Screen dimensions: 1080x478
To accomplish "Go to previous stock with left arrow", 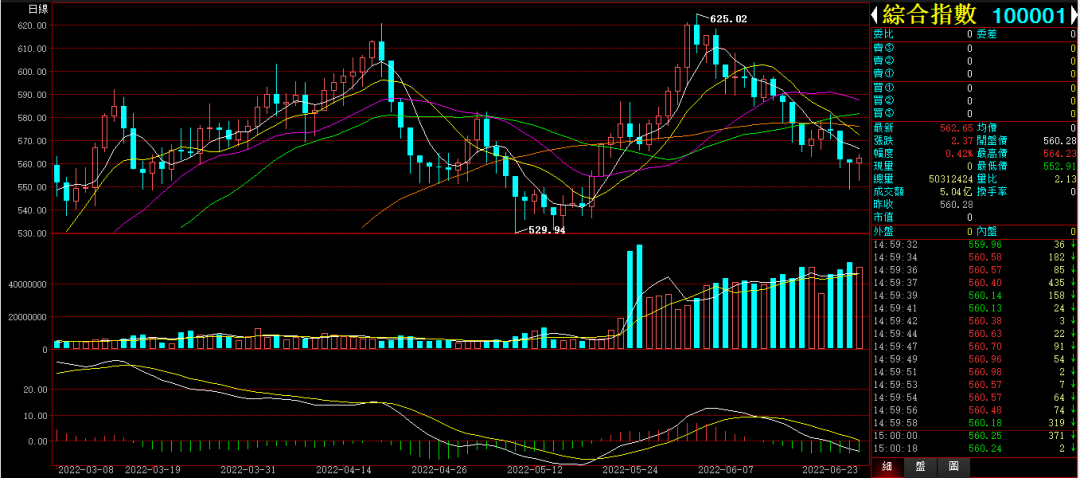I will tap(874, 15).
